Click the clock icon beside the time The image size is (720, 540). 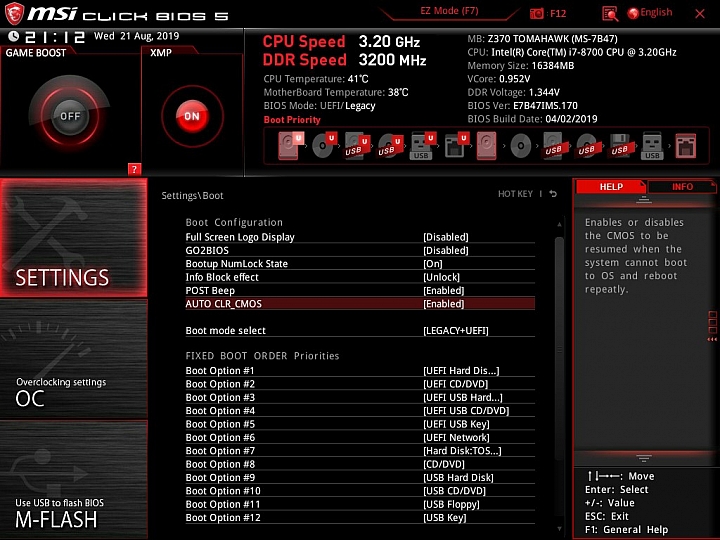coord(14,36)
